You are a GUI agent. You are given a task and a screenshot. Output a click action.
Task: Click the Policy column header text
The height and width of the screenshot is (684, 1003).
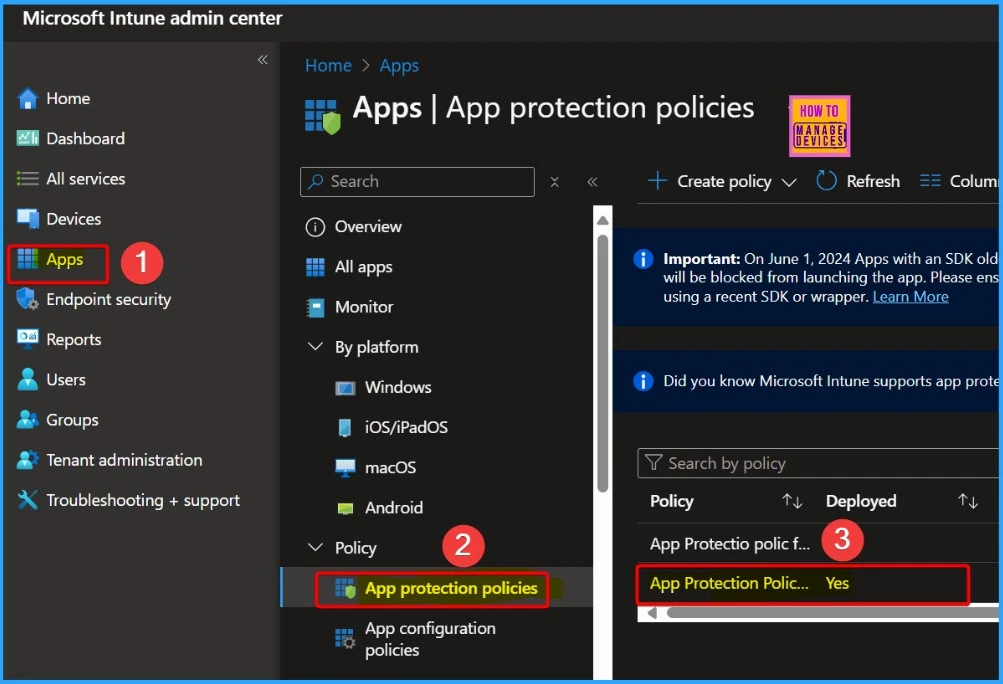(x=672, y=501)
